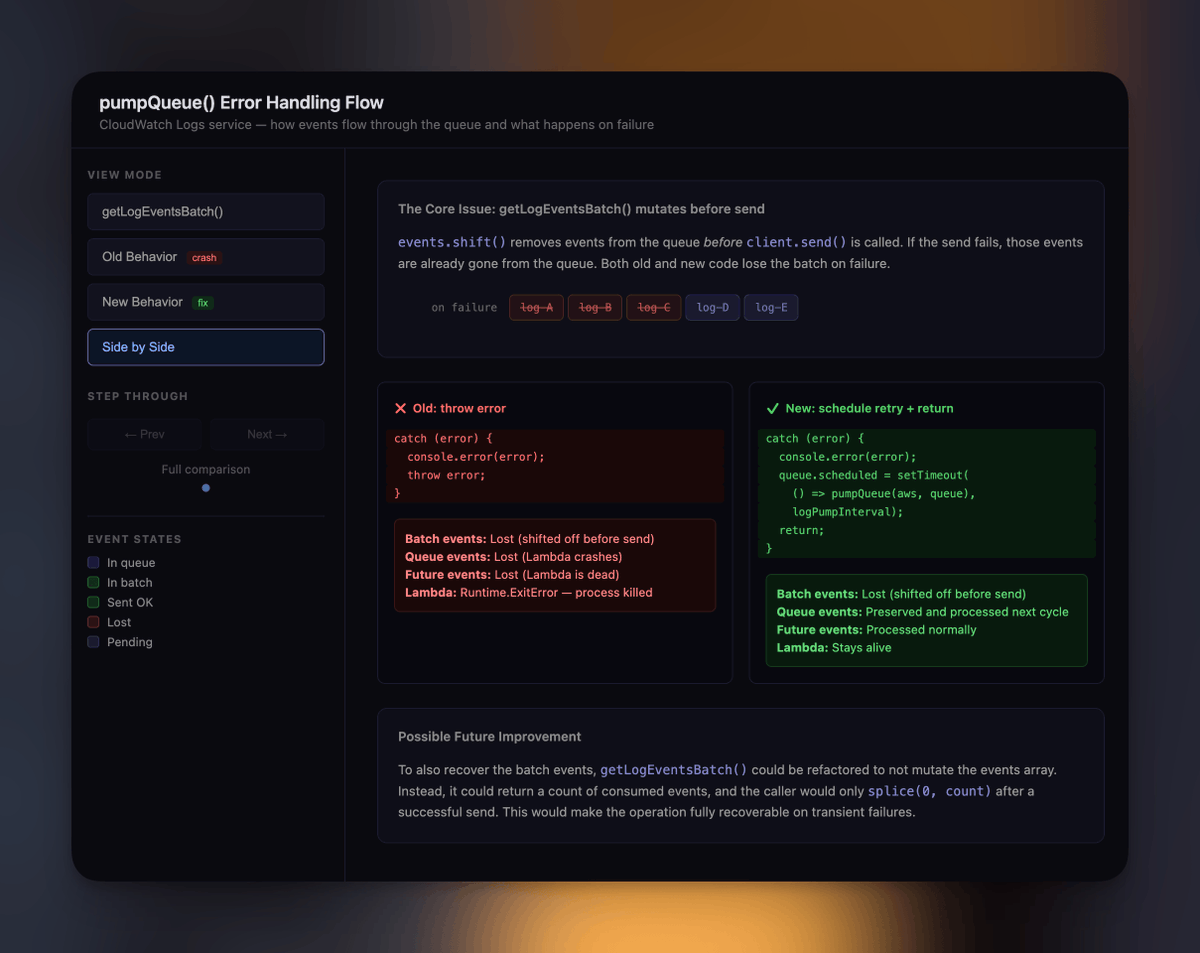1200x953 pixels.
Task: Click the events.shift() code text
Action: tap(452, 242)
